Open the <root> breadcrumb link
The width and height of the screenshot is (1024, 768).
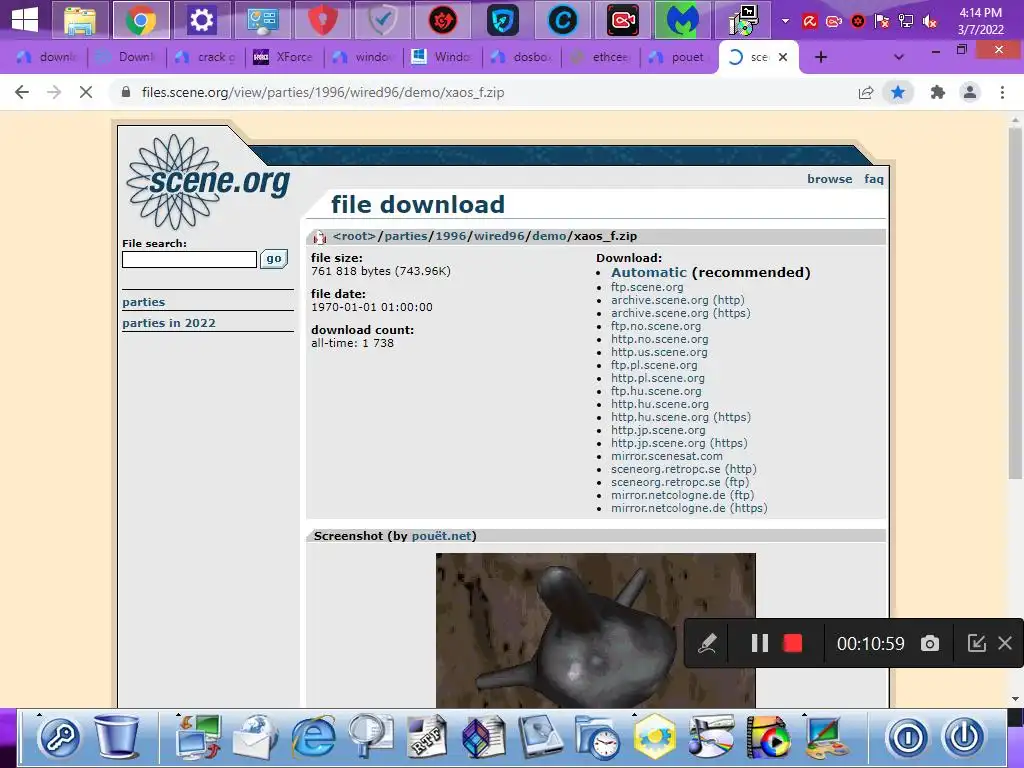(x=355, y=236)
